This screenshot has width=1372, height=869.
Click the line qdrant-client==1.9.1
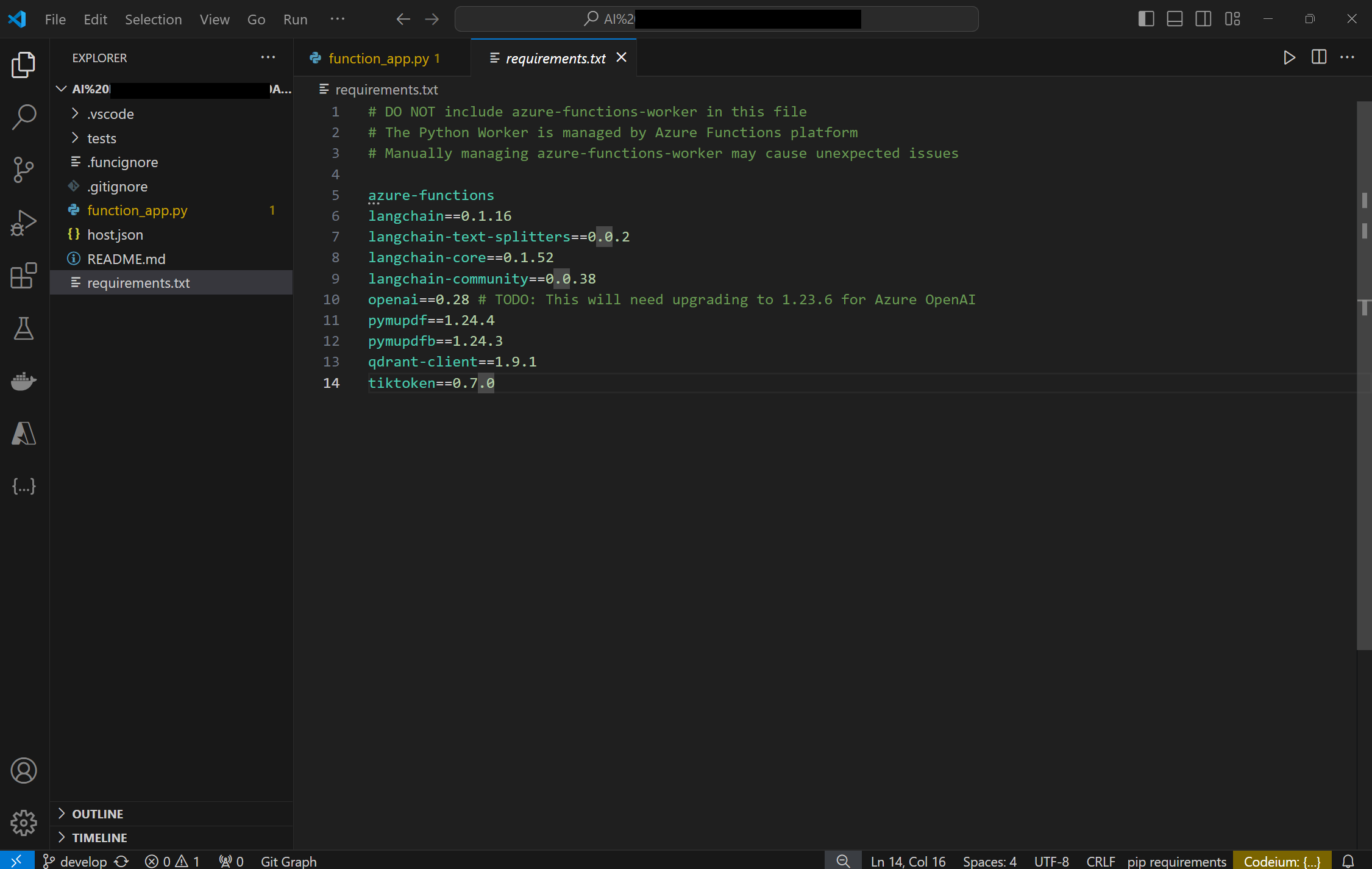[452, 362]
